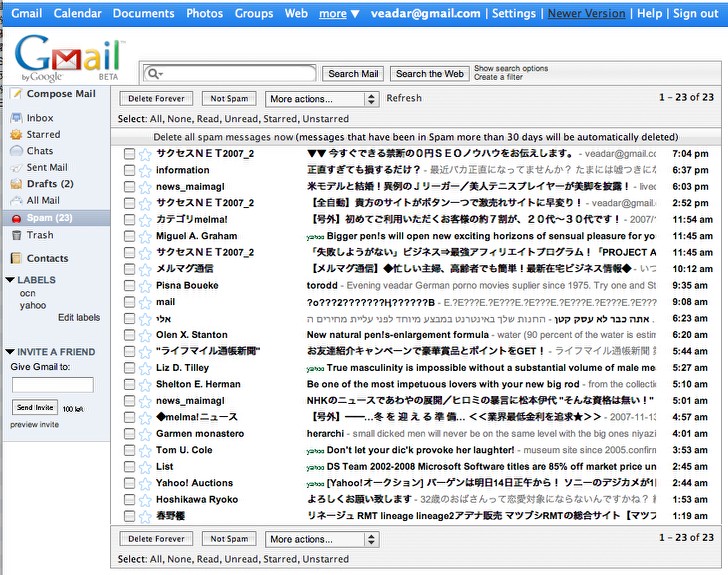Click the All Mail icon
728x575 pixels.
tap(16, 201)
